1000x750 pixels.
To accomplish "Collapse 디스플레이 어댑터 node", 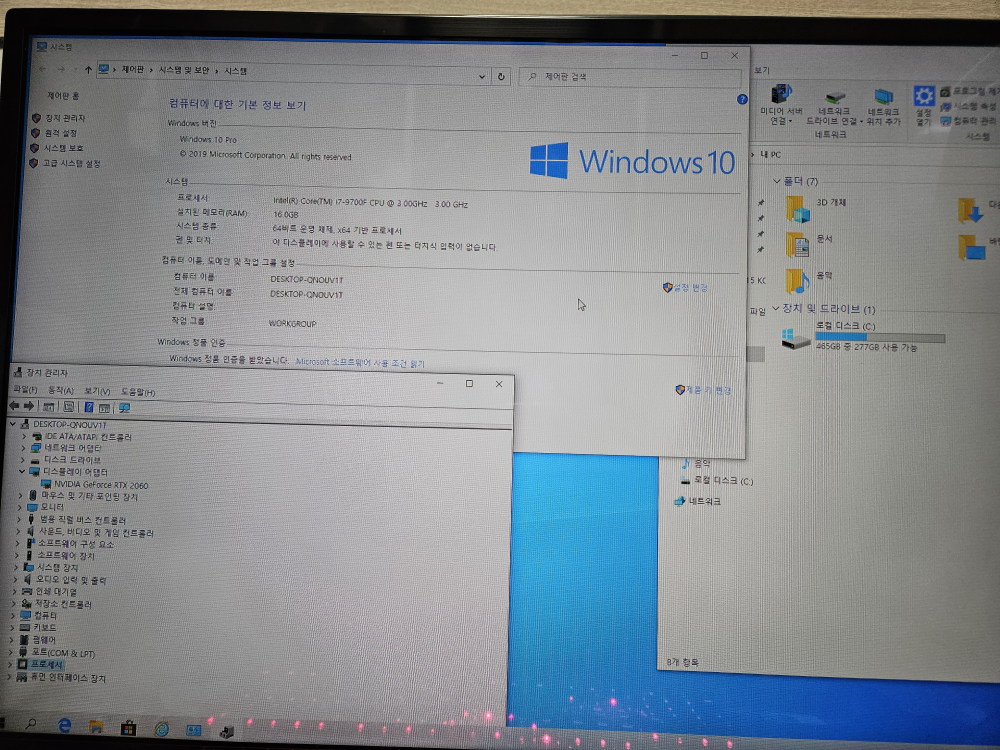I will pyautogui.click(x=22, y=471).
